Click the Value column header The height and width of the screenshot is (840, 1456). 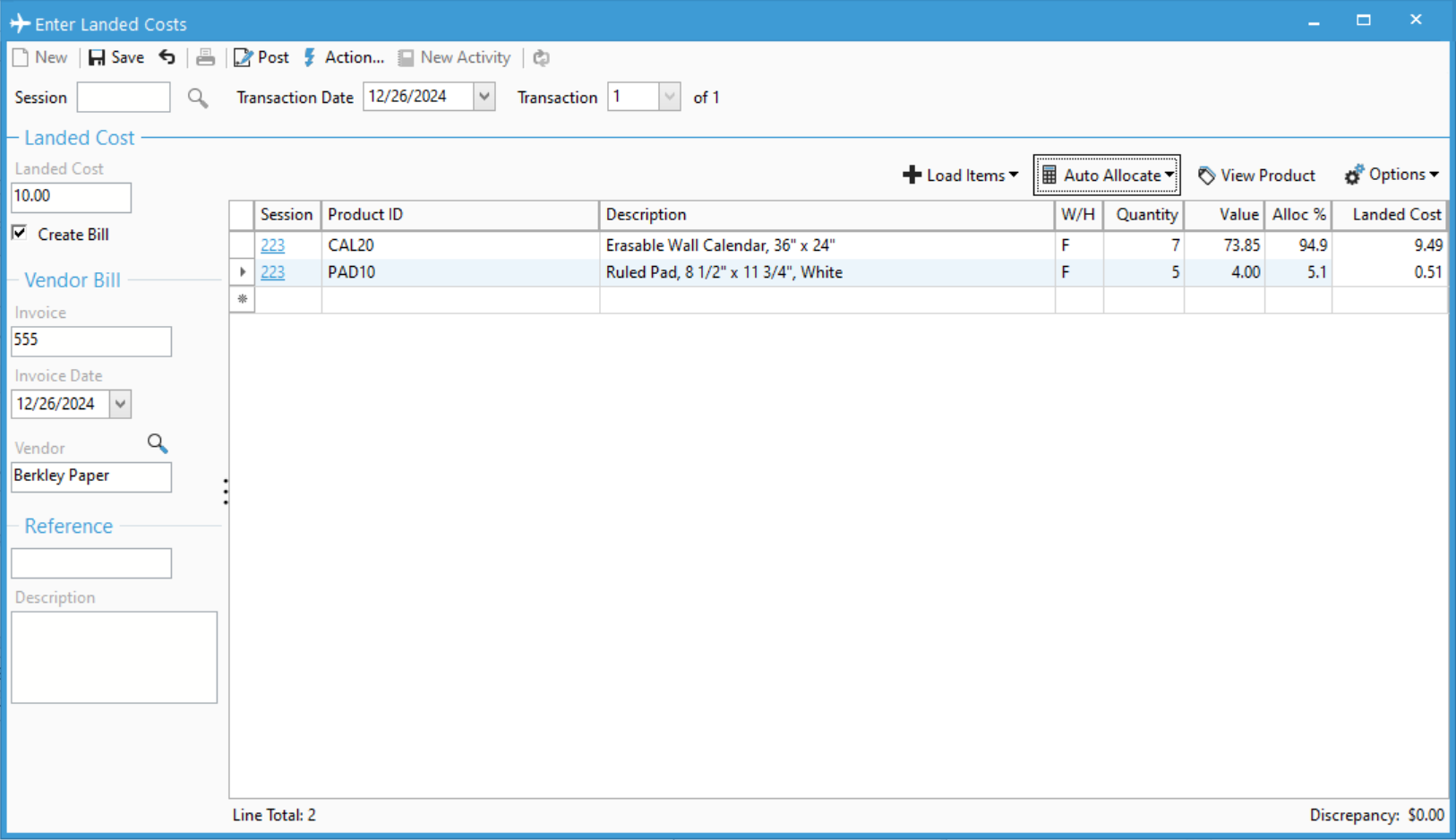point(1224,215)
